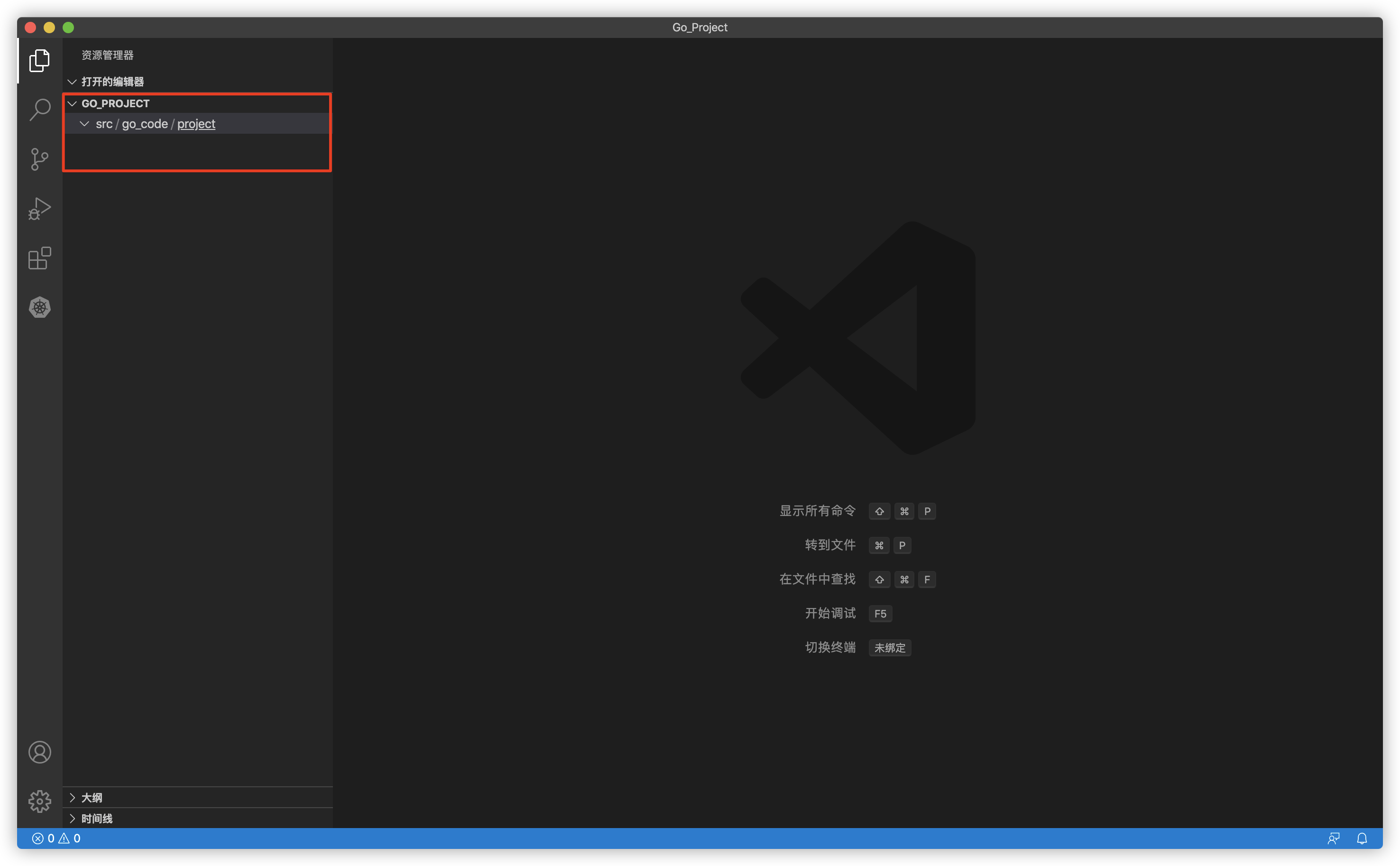
Task: Click the 资源管理器 panel title
Action: coord(107,55)
